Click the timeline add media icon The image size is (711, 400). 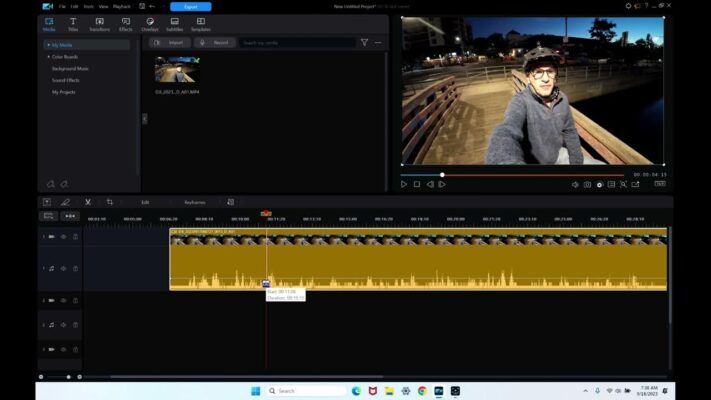pyautogui.click(x=47, y=202)
